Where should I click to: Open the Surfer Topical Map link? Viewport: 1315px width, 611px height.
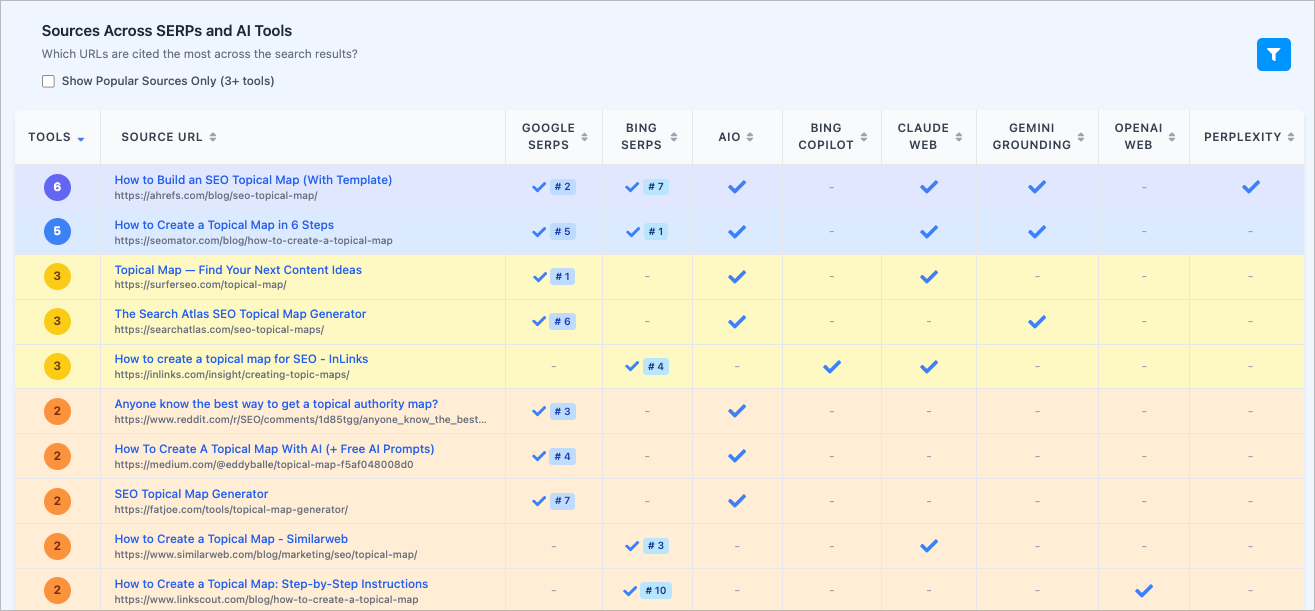238,270
